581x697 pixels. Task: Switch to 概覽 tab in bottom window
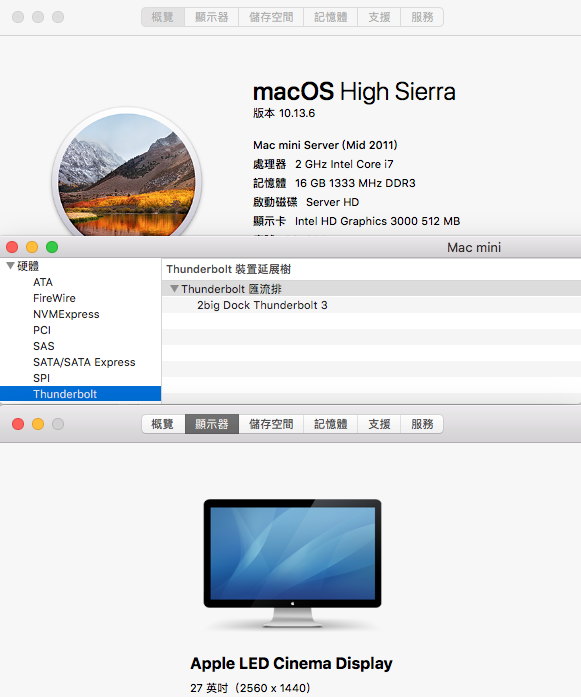[x=163, y=424]
